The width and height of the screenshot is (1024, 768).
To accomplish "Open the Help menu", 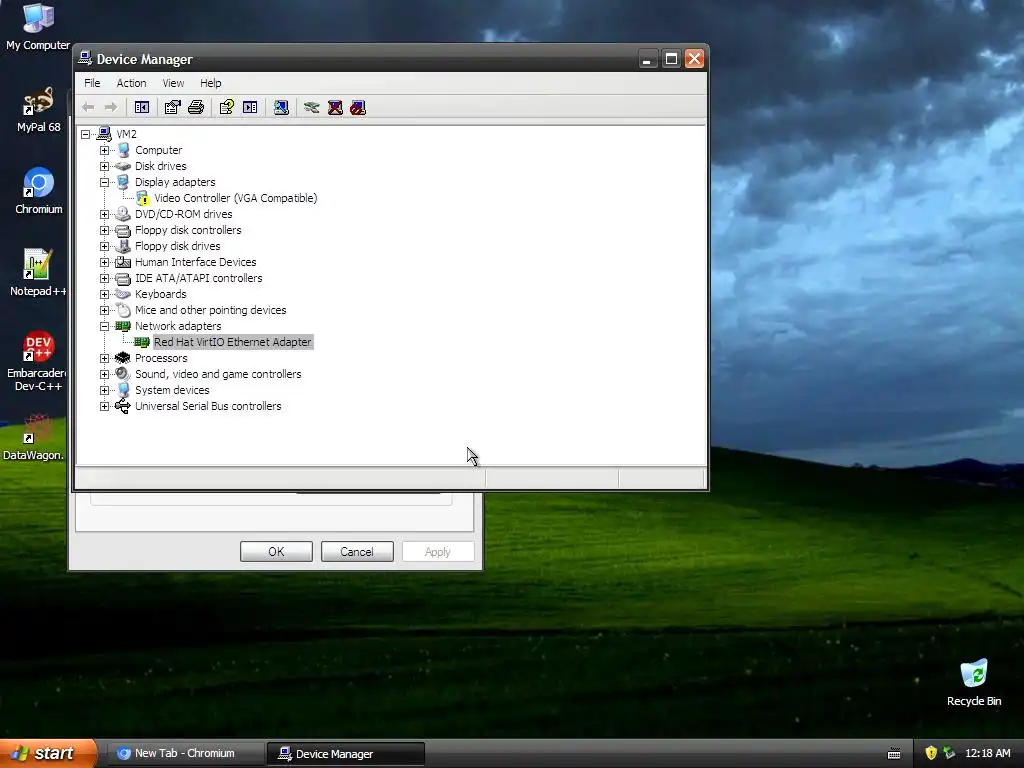I will 210,83.
